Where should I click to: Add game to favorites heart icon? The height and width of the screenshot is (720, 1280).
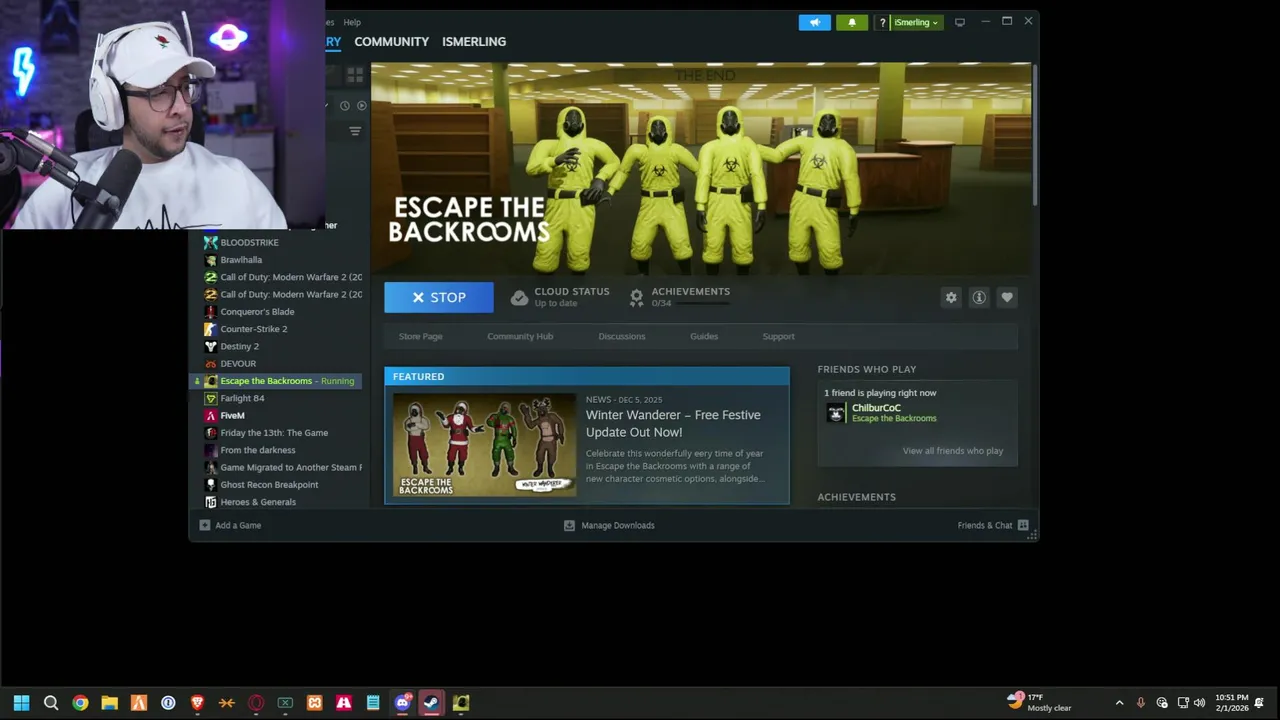[1007, 297]
